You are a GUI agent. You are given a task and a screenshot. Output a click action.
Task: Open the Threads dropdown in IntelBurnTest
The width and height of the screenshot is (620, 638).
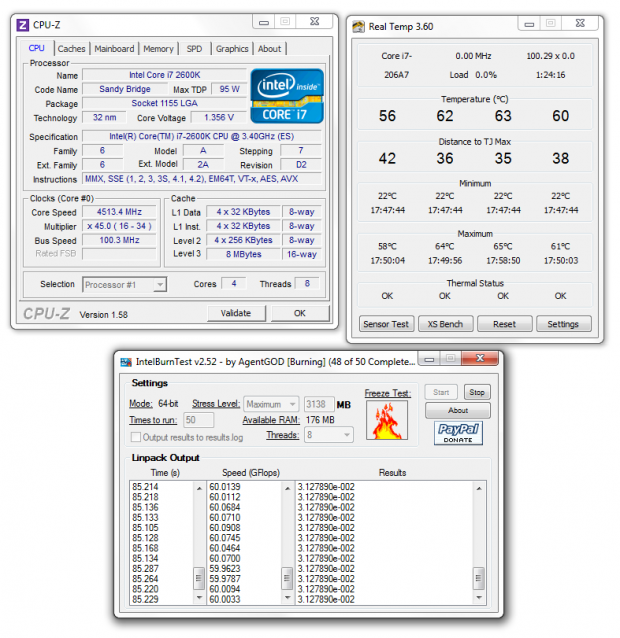coord(329,435)
